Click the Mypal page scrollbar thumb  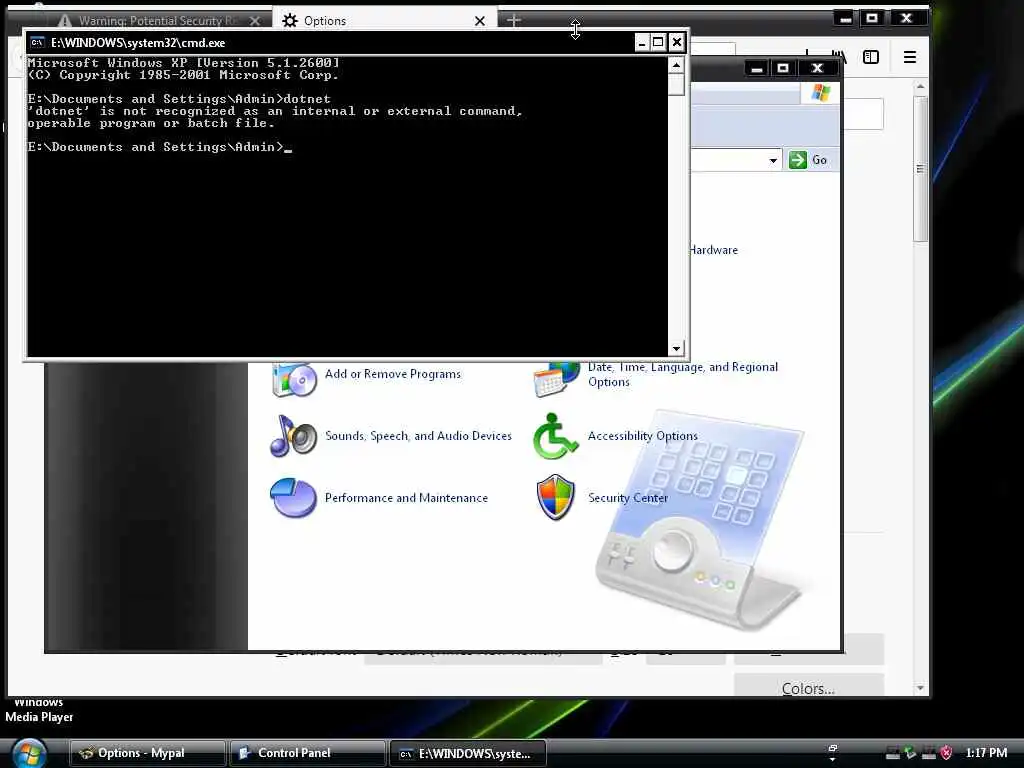[x=920, y=168]
